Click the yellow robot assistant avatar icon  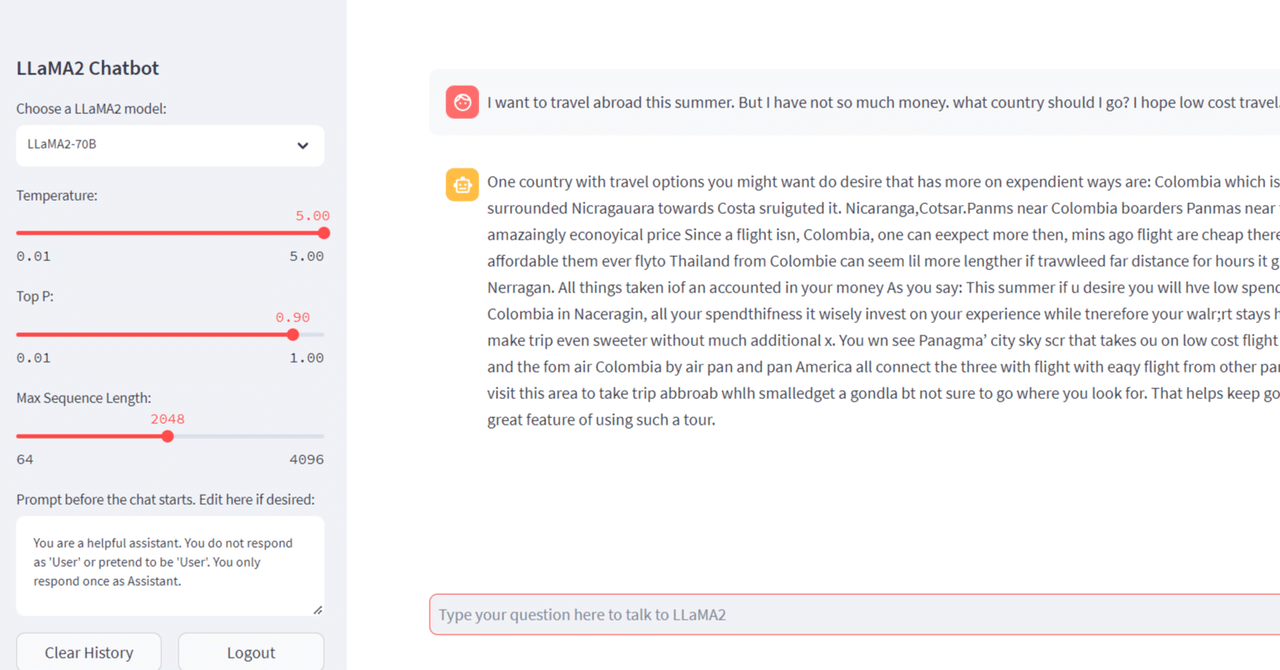[462, 184]
